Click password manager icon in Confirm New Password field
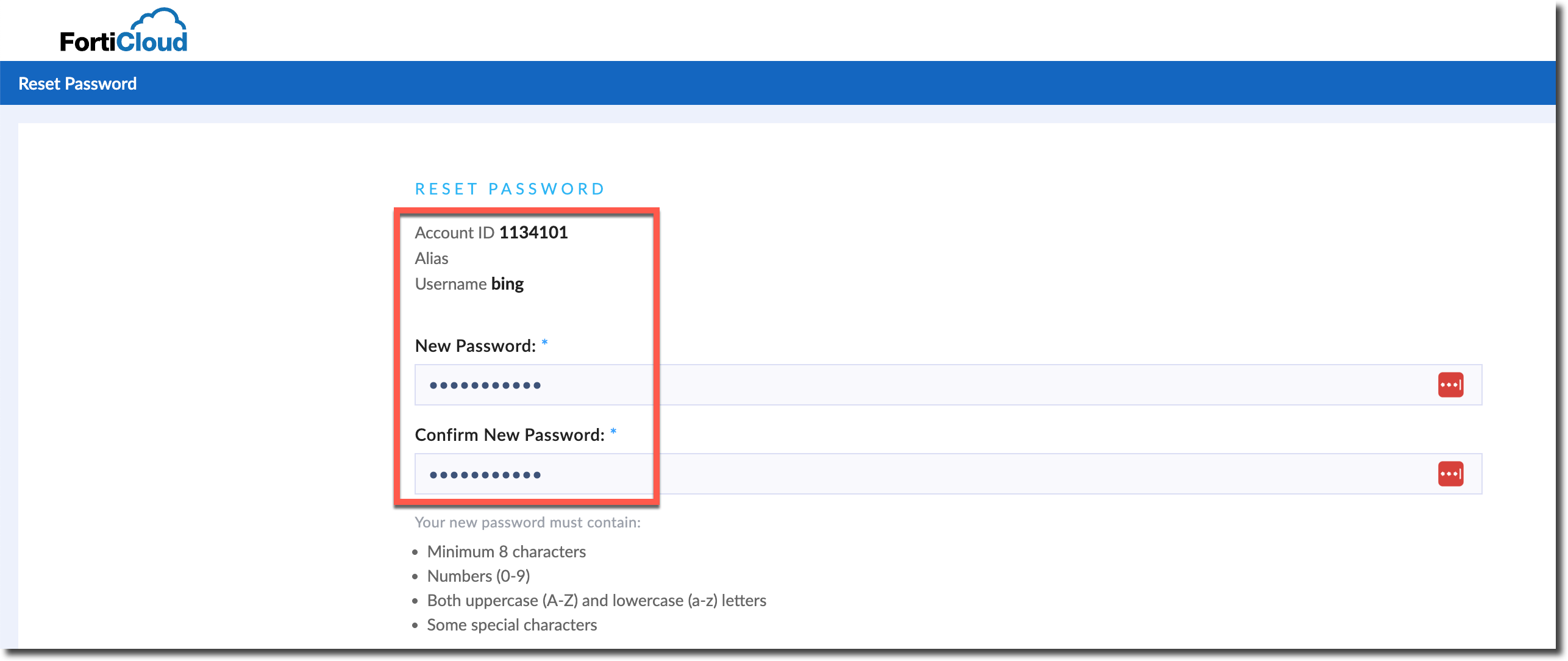The width and height of the screenshot is (1568, 661). coord(1450,474)
